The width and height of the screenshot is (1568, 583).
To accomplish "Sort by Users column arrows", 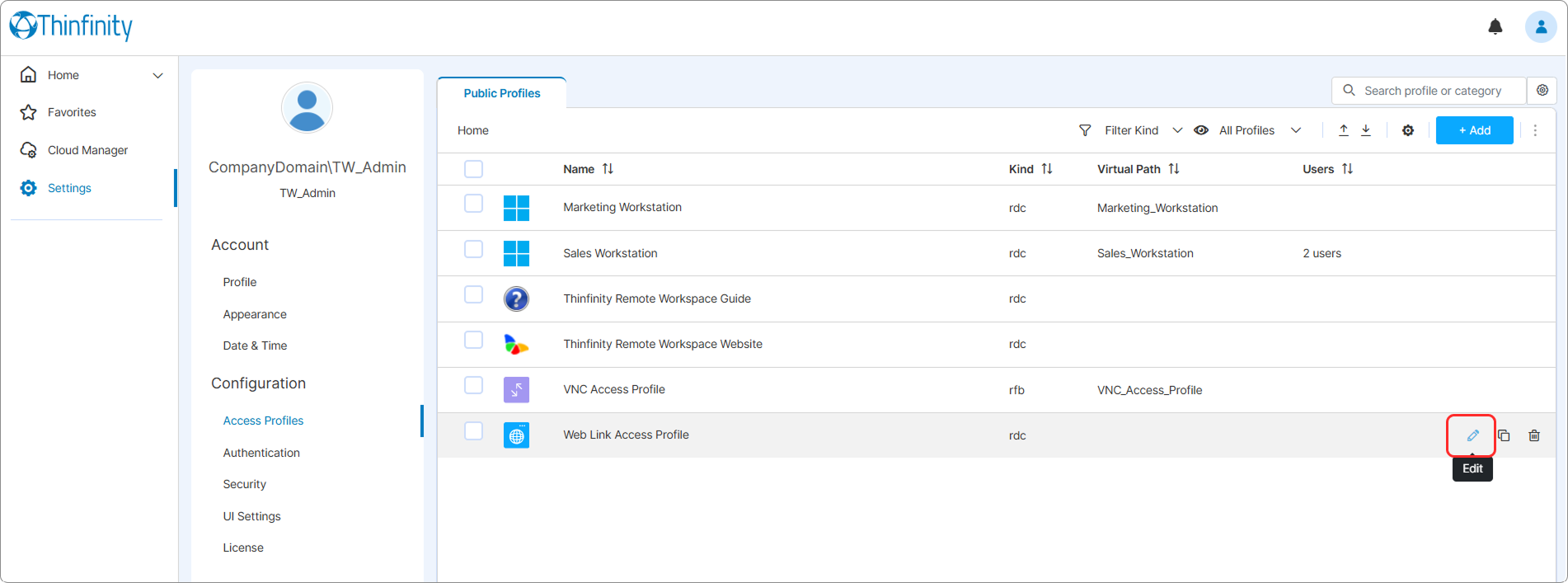I will click(1347, 169).
